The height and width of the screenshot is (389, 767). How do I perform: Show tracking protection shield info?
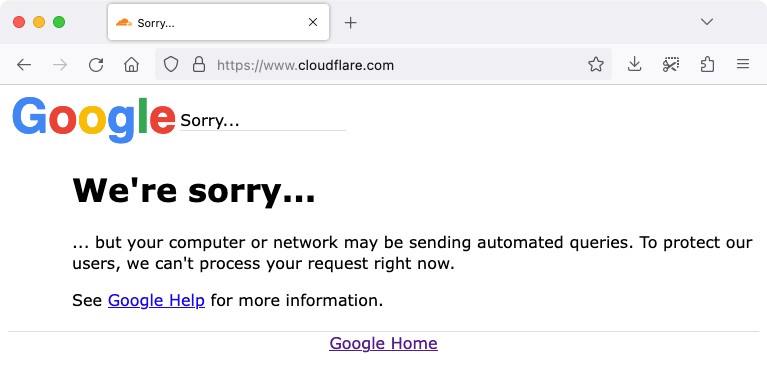coord(171,64)
